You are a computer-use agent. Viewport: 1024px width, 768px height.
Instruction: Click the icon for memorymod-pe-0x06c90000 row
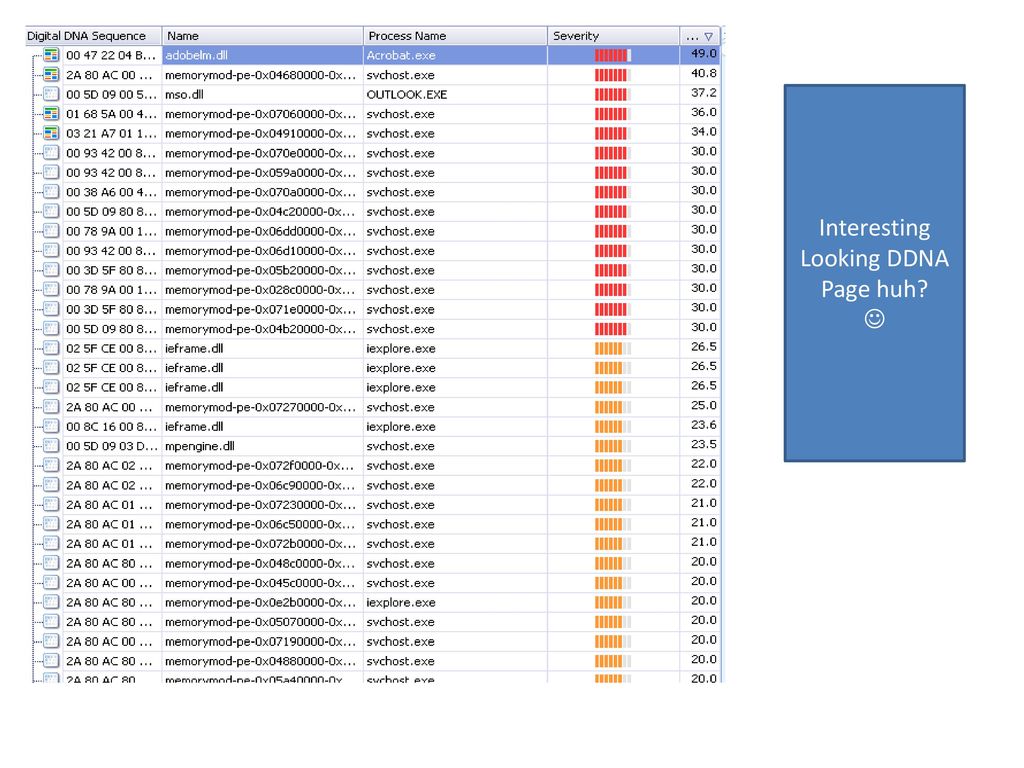point(51,485)
